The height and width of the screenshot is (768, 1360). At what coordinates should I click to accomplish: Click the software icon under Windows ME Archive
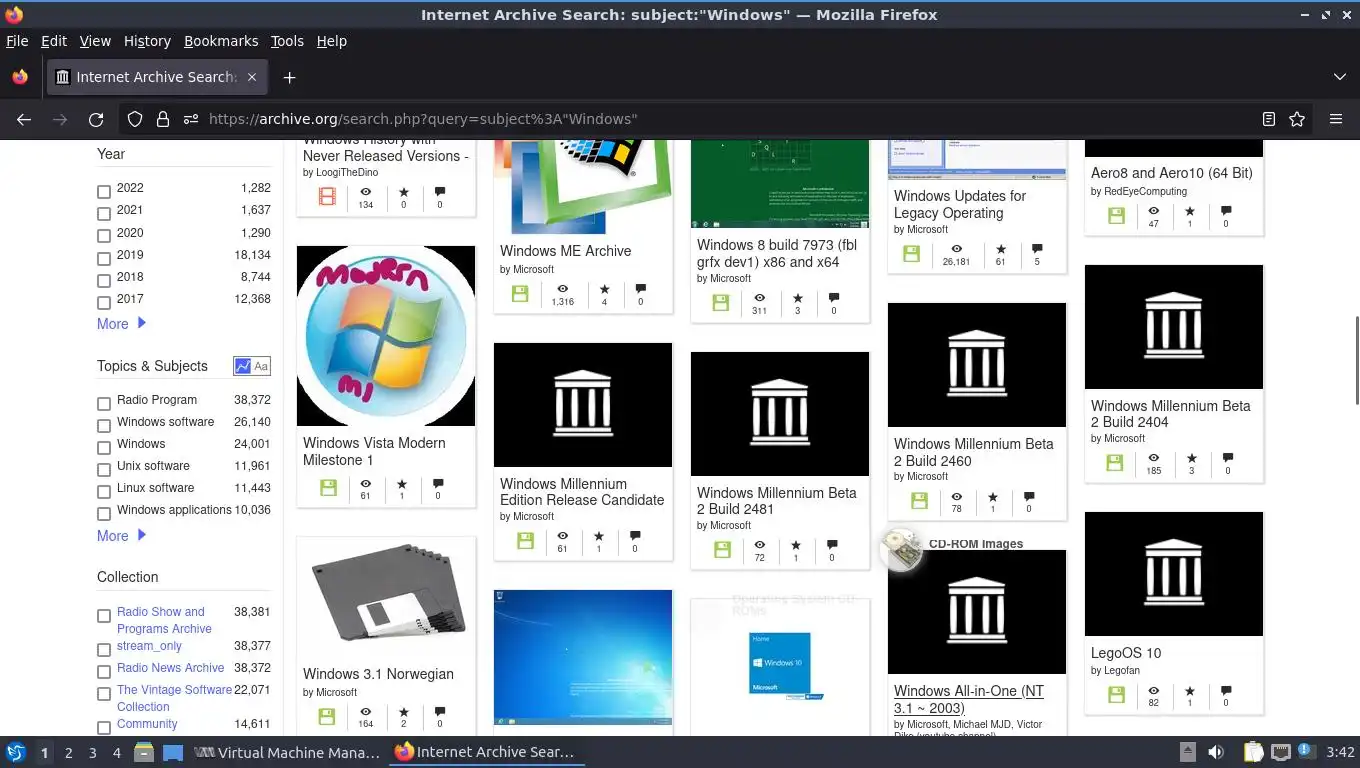coord(520,294)
